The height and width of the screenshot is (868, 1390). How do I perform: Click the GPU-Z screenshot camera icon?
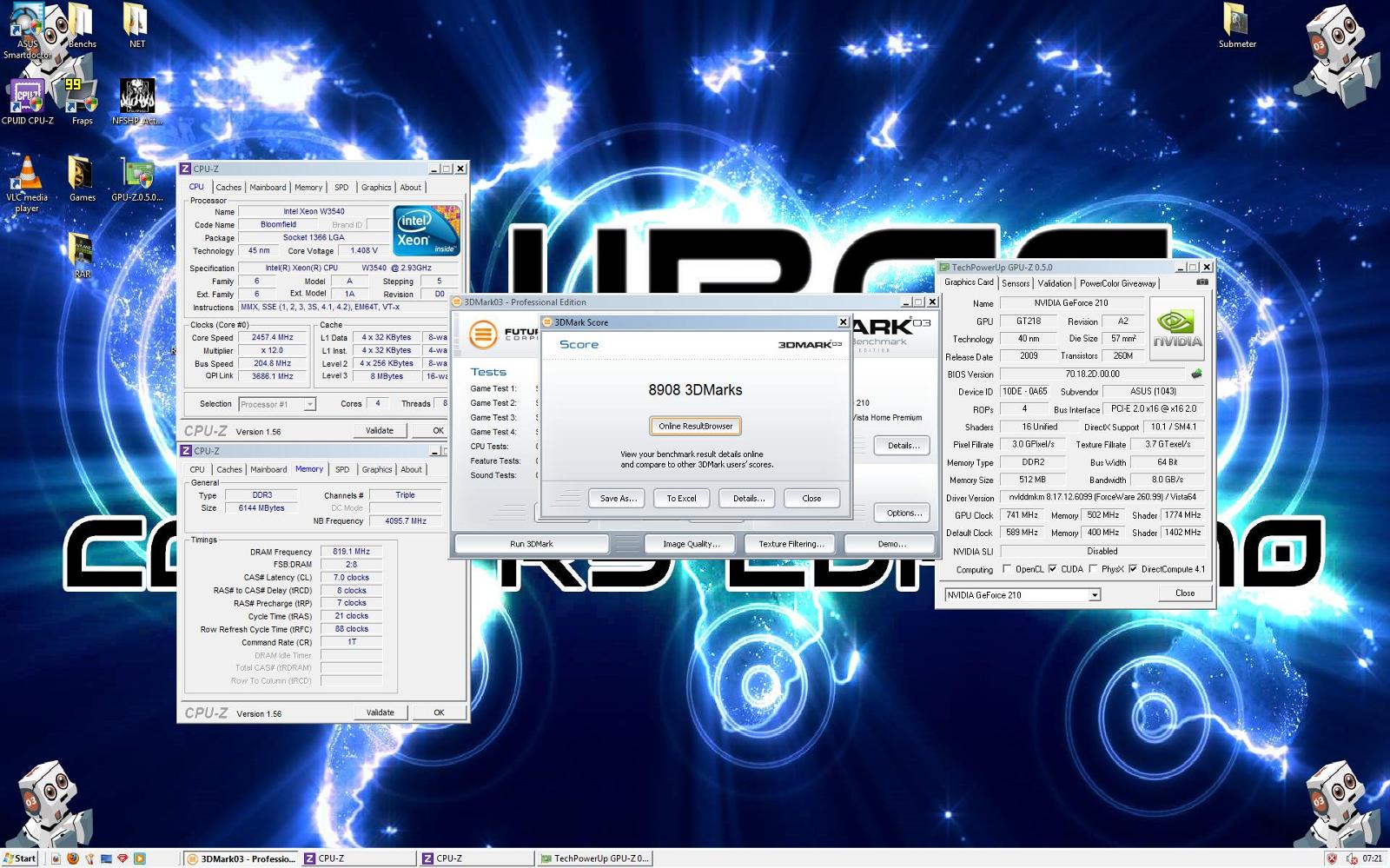click(1202, 282)
